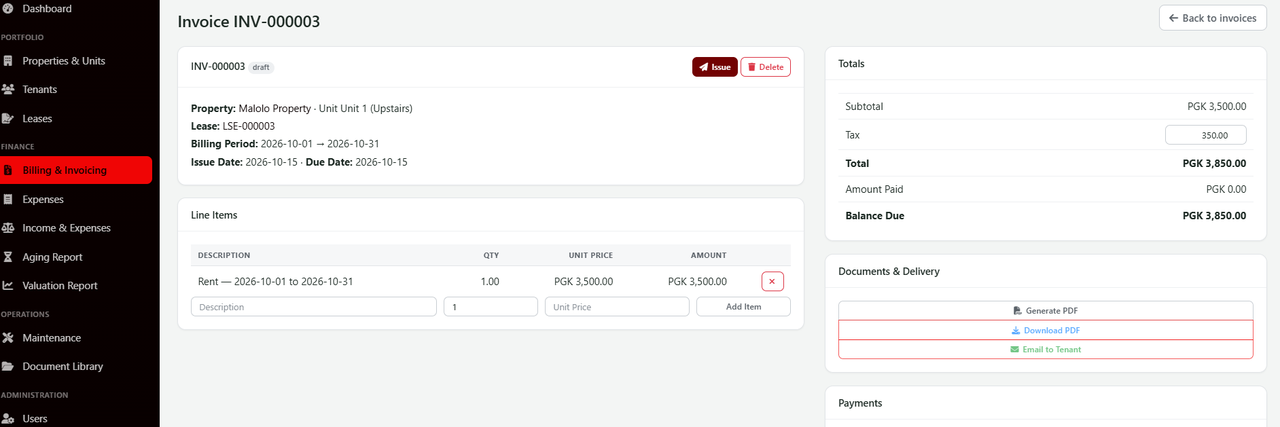
Task: Click the Valuation Report chart icon
Action: coord(8,286)
